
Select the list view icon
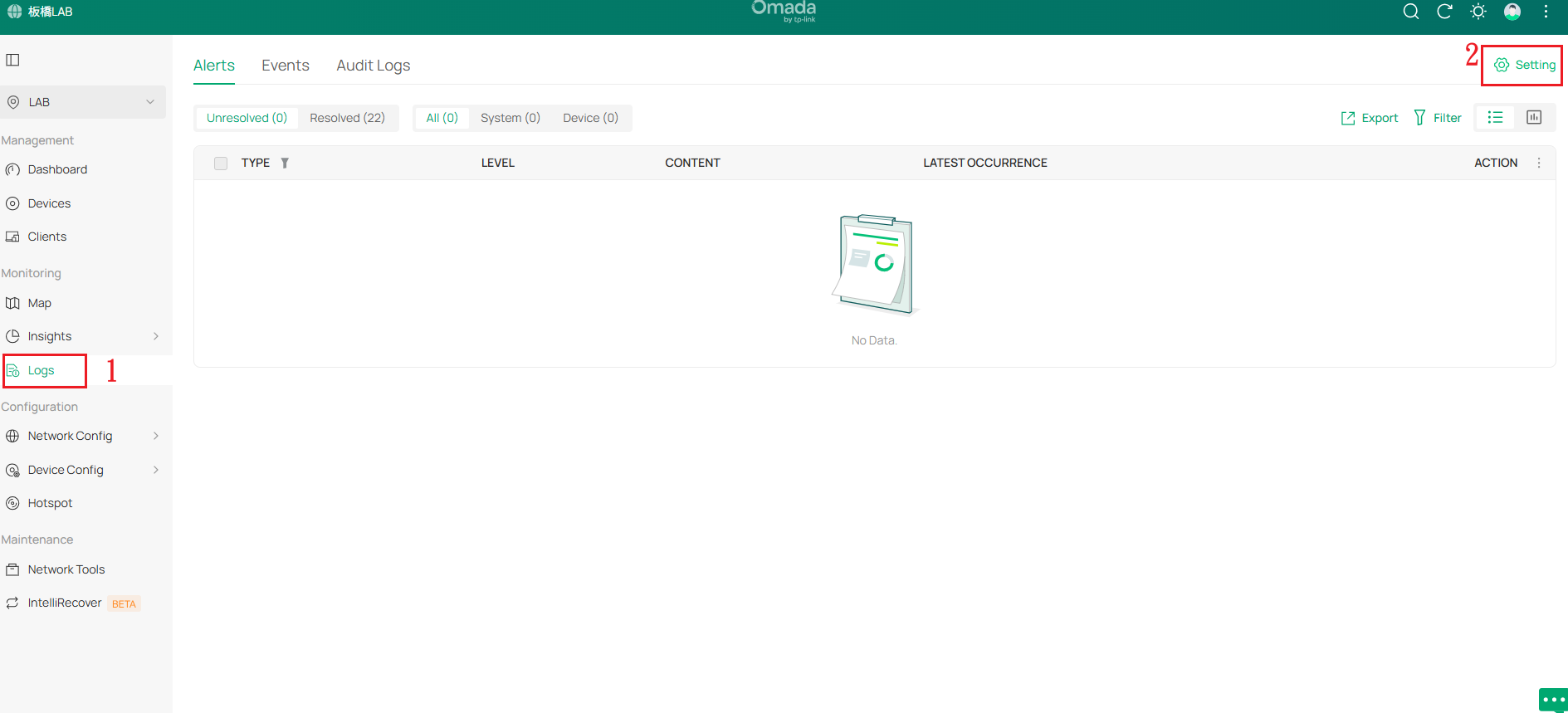point(1495,118)
